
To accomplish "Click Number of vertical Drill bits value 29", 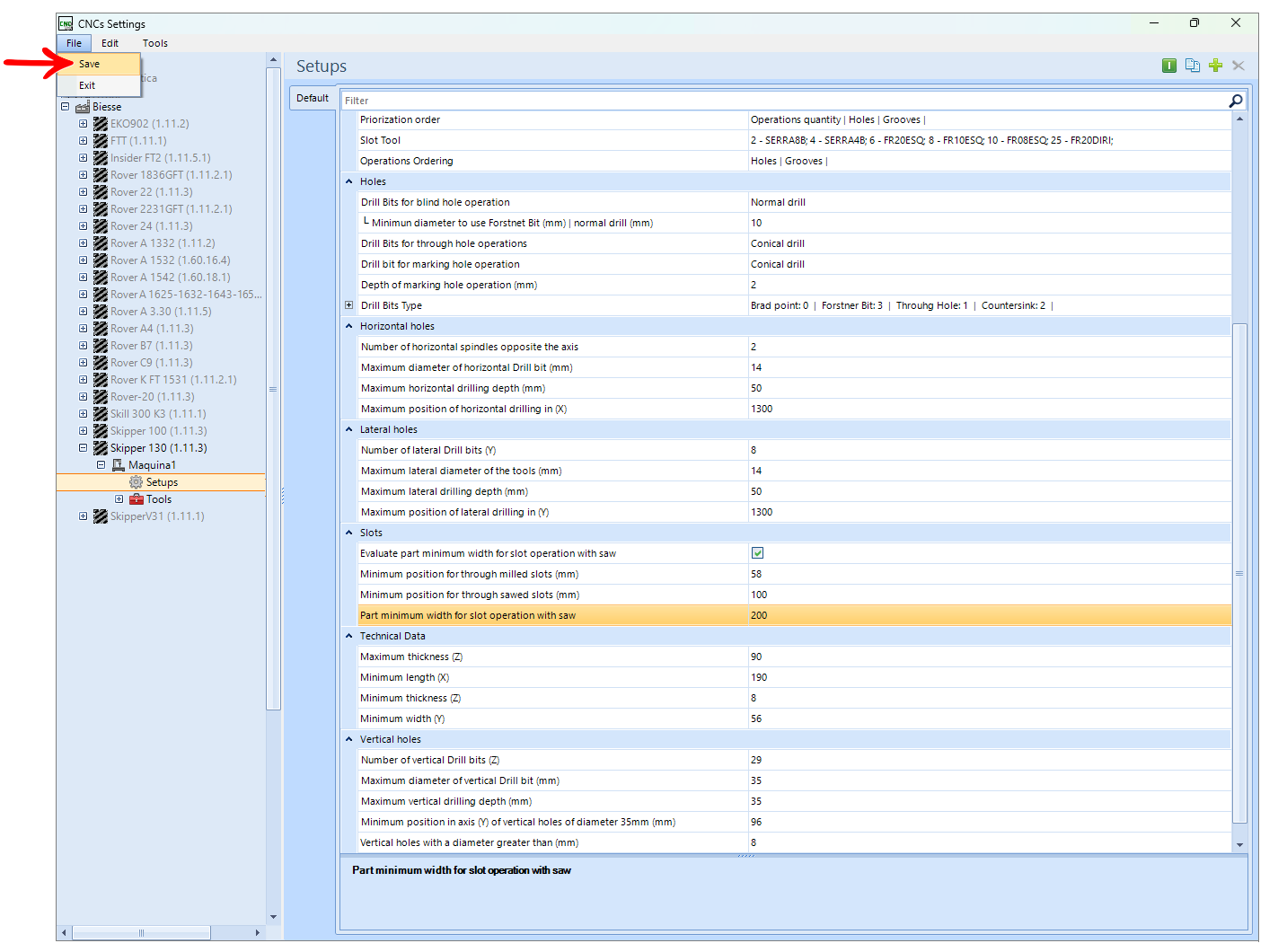I will (990, 760).
